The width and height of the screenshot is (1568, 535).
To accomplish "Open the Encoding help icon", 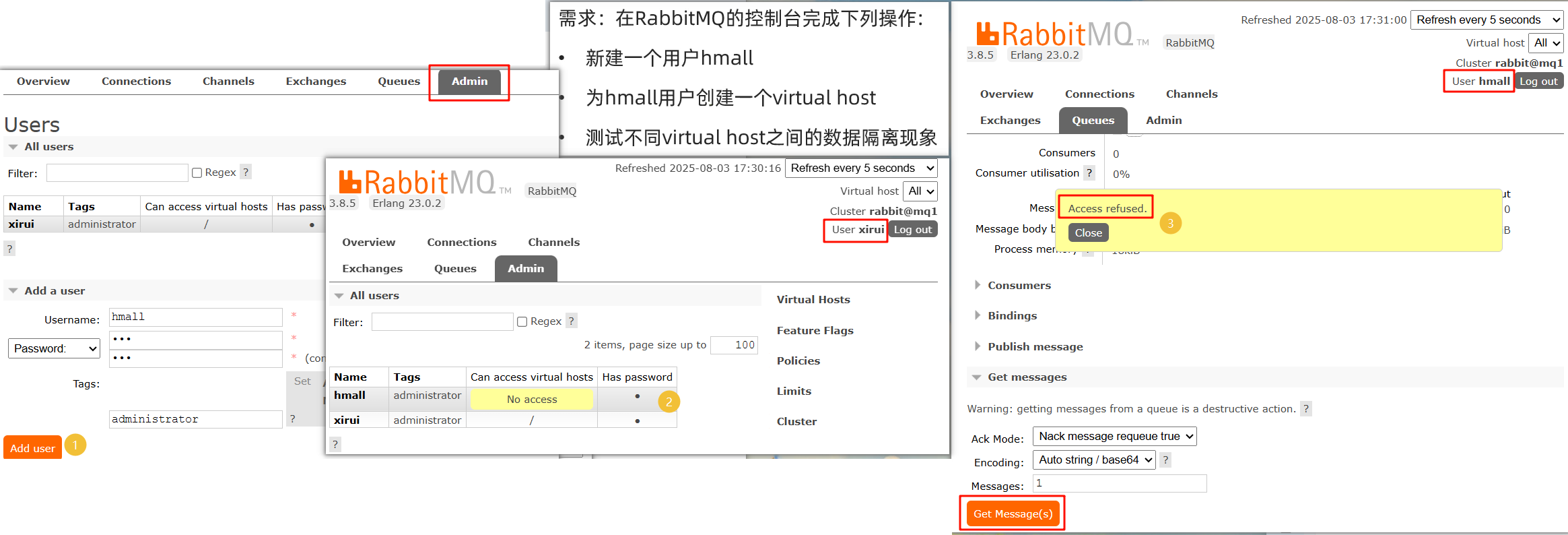I will click(x=1165, y=460).
